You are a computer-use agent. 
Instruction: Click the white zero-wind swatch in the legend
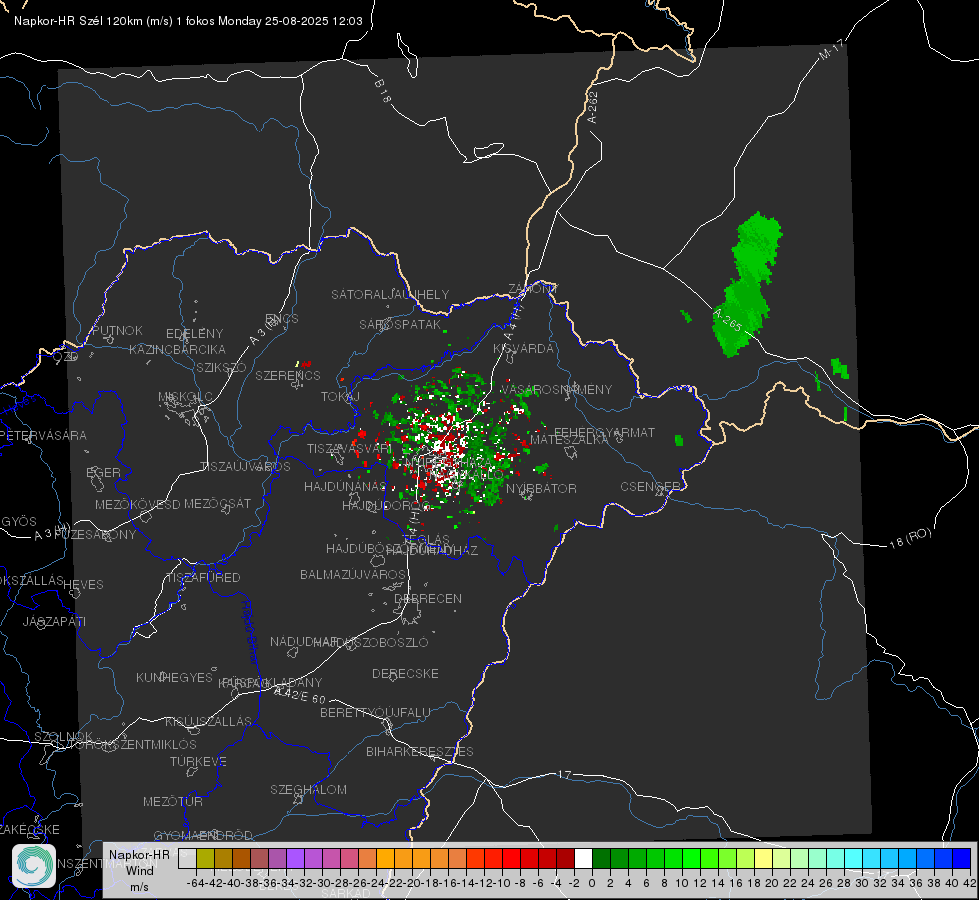point(583,858)
